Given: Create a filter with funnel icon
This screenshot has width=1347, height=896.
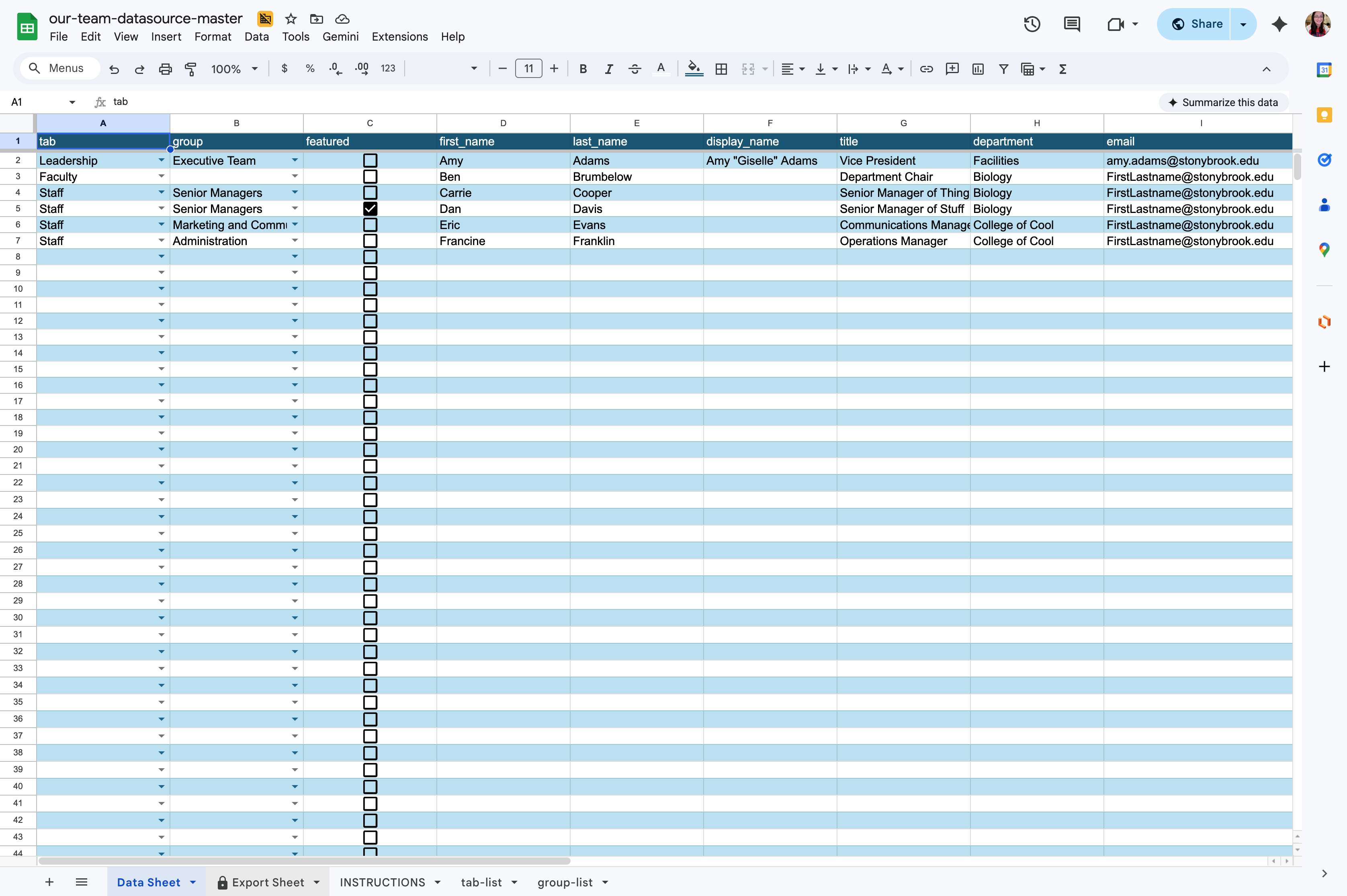Looking at the screenshot, I should click(x=1003, y=69).
